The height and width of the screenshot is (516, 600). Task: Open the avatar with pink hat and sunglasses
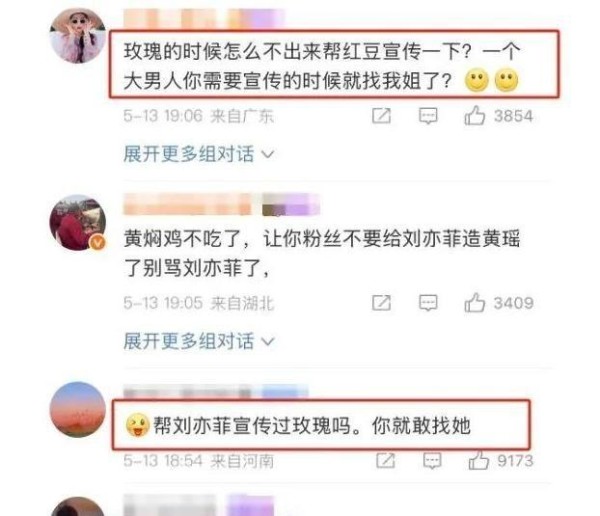[78, 35]
